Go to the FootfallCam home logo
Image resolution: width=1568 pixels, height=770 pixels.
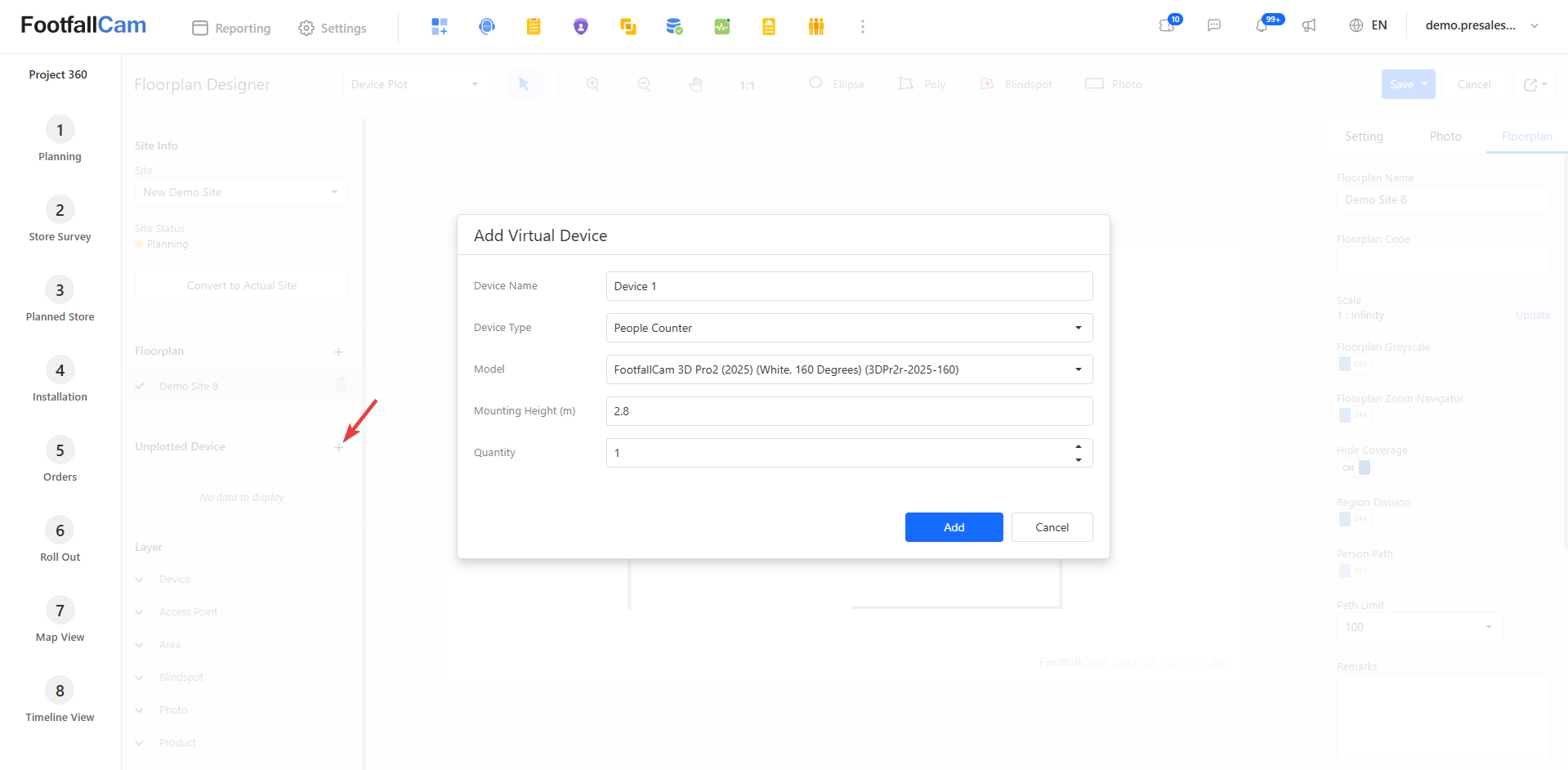click(83, 25)
